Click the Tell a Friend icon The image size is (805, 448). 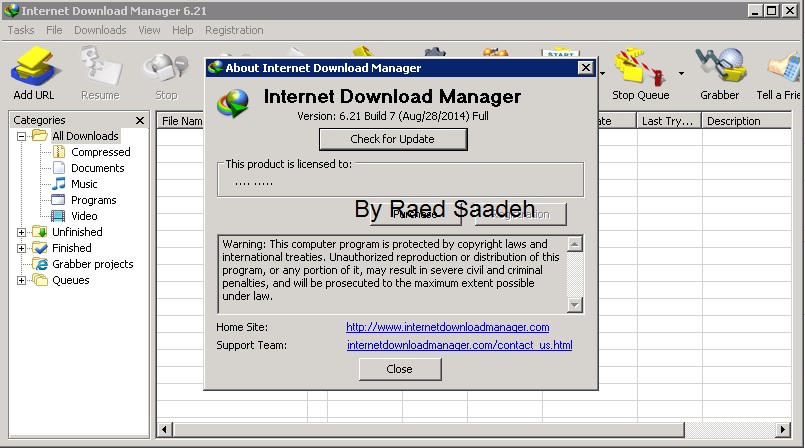[x=782, y=70]
